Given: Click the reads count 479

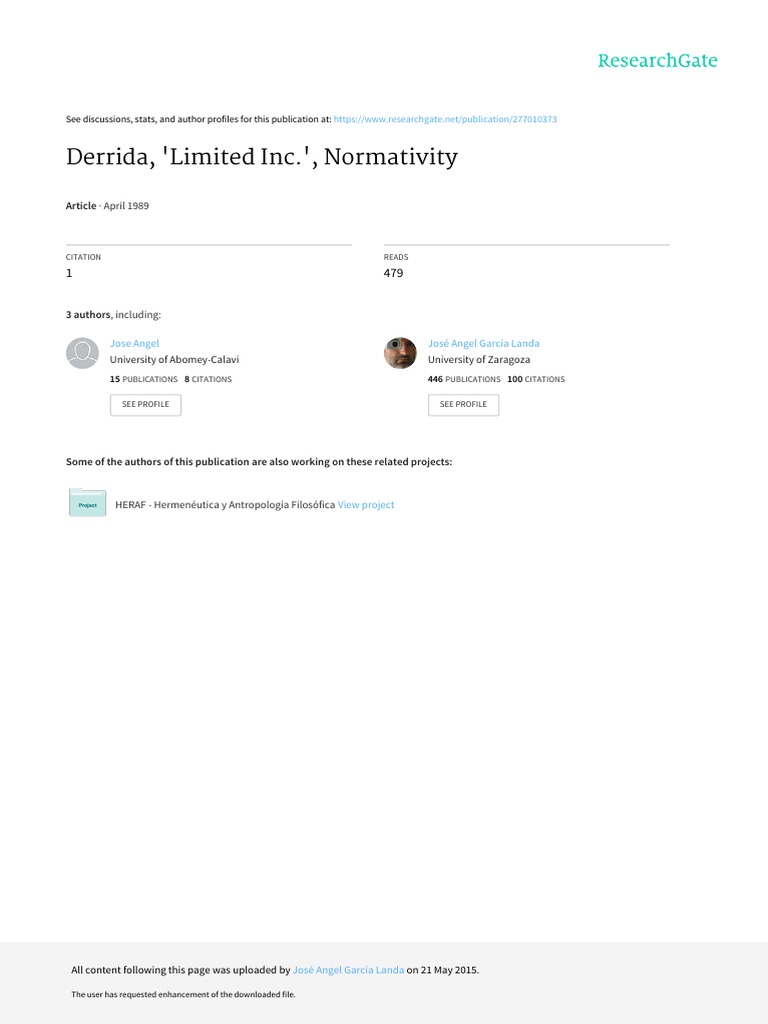Looking at the screenshot, I should pyautogui.click(x=393, y=273).
